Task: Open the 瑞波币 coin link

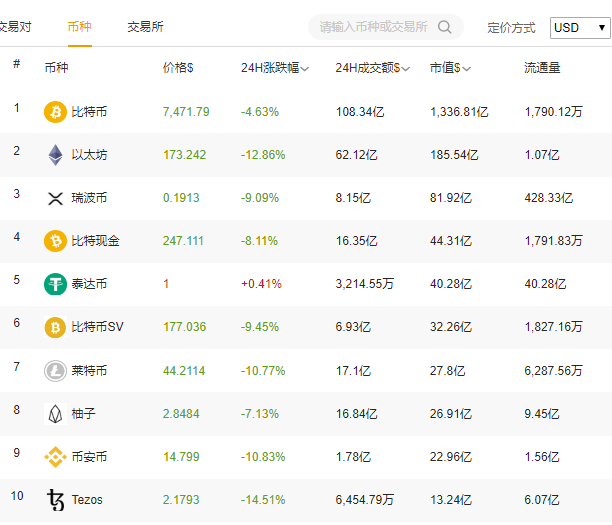Action: tap(89, 198)
